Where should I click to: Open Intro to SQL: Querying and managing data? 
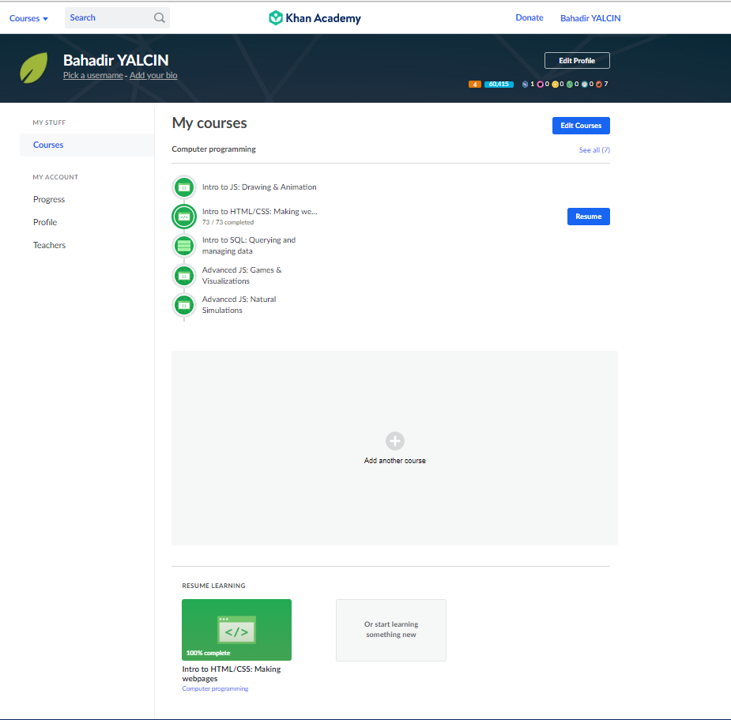[x=249, y=246]
